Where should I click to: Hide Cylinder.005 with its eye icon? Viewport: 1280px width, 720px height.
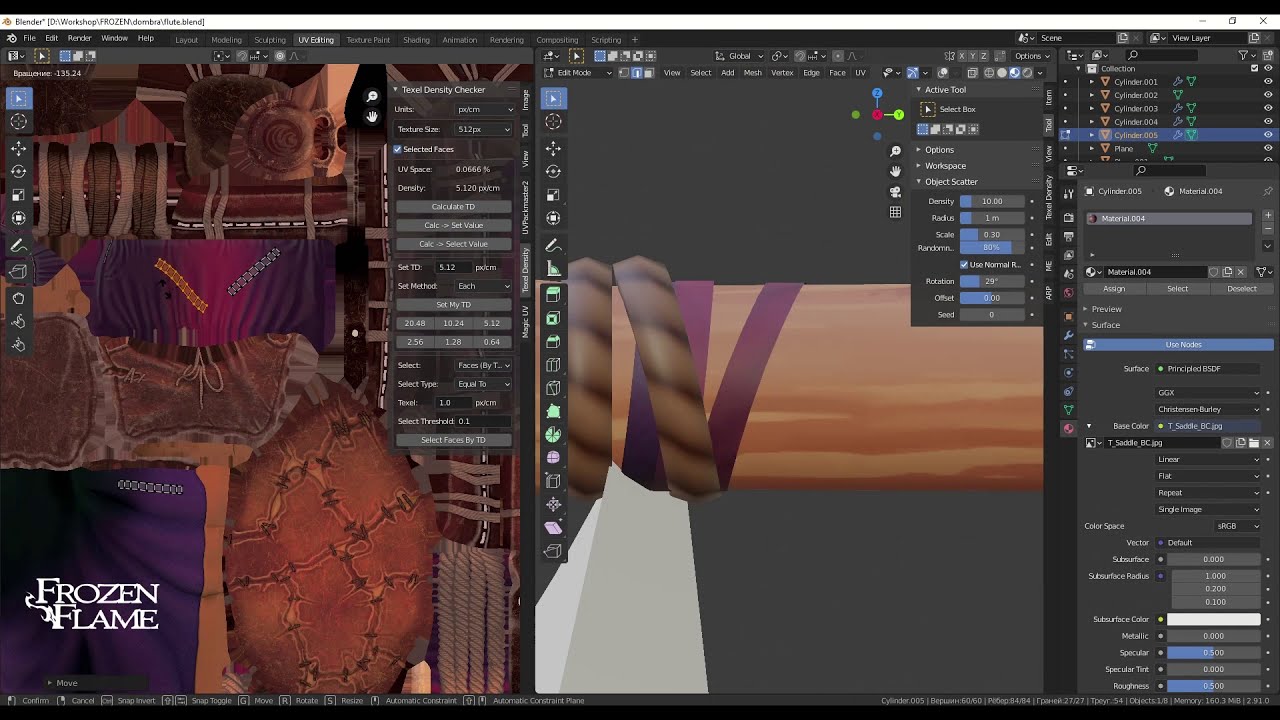click(1268, 135)
